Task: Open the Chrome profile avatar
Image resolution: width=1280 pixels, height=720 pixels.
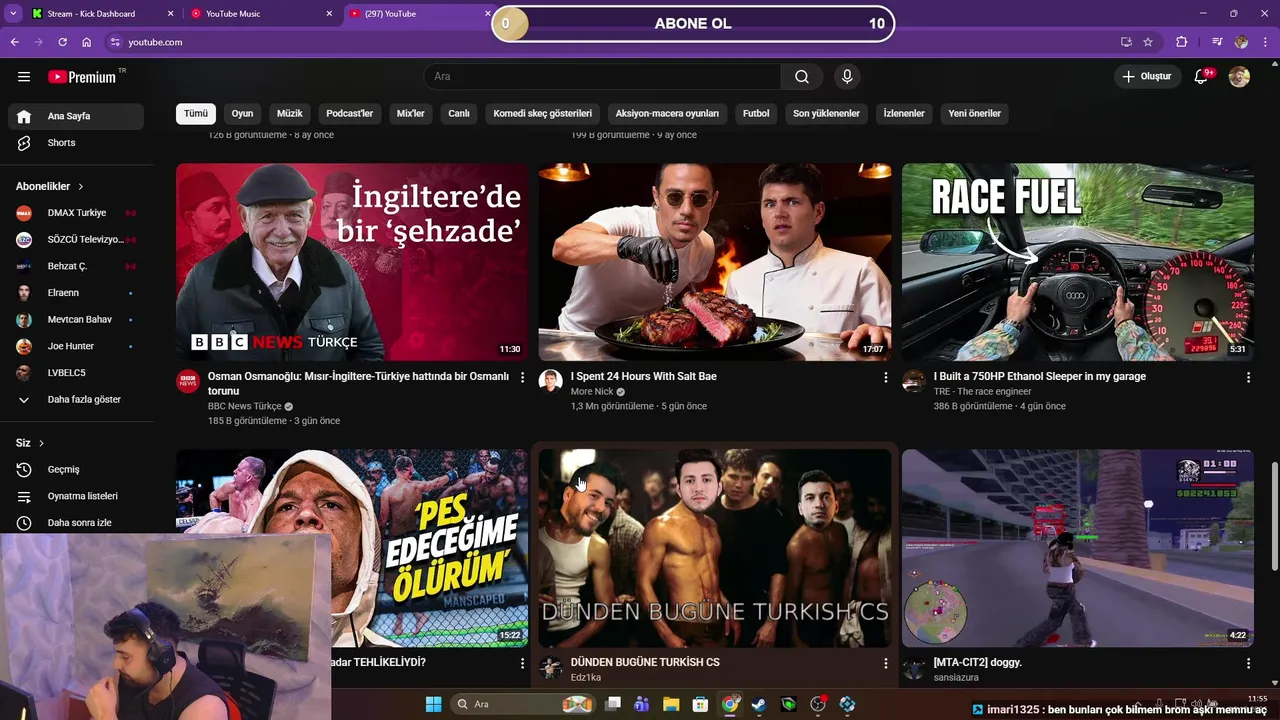Action: [x=1241, y=42]
